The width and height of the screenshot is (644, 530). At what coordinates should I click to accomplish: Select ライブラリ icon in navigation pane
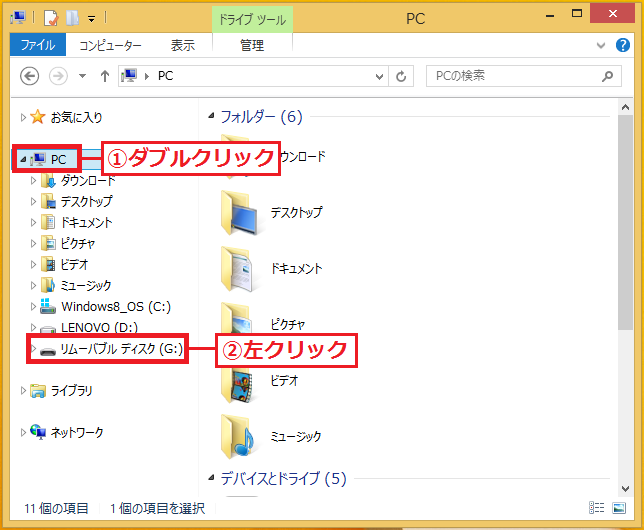pos(38,391)
